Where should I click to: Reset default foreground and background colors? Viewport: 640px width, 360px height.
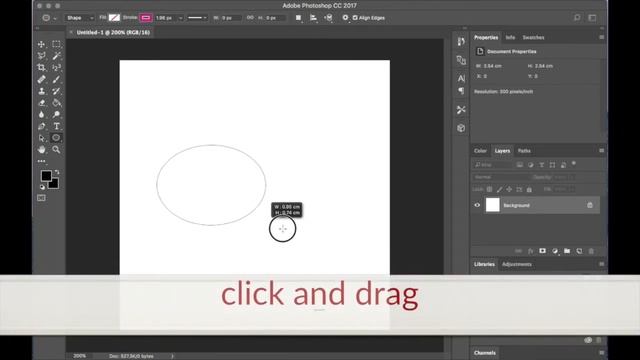(x=42, y=187)
